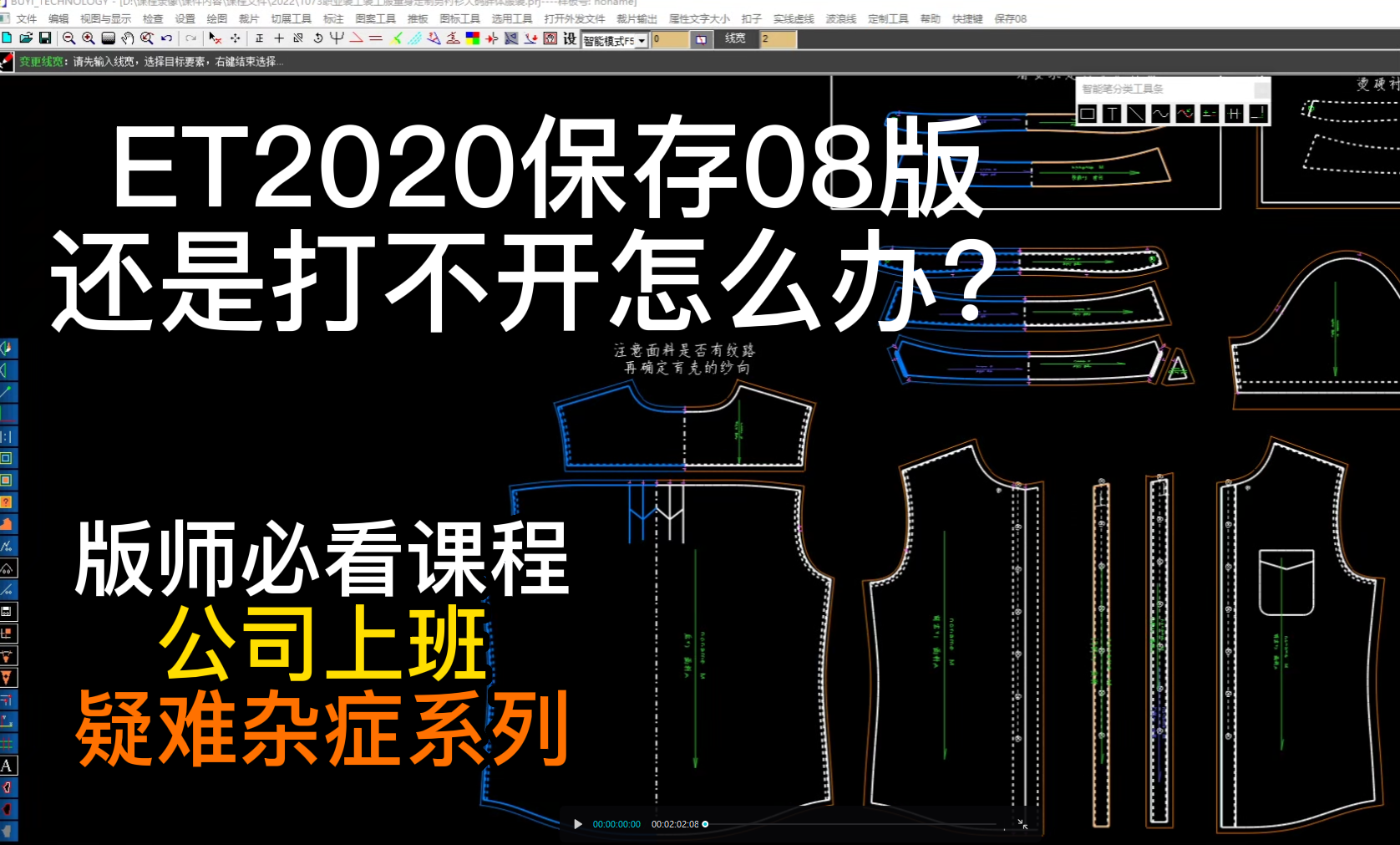Open the 视图与显示 menu
The height and width of the screenshot is (845, 1400).
click(x=106, y=18)
